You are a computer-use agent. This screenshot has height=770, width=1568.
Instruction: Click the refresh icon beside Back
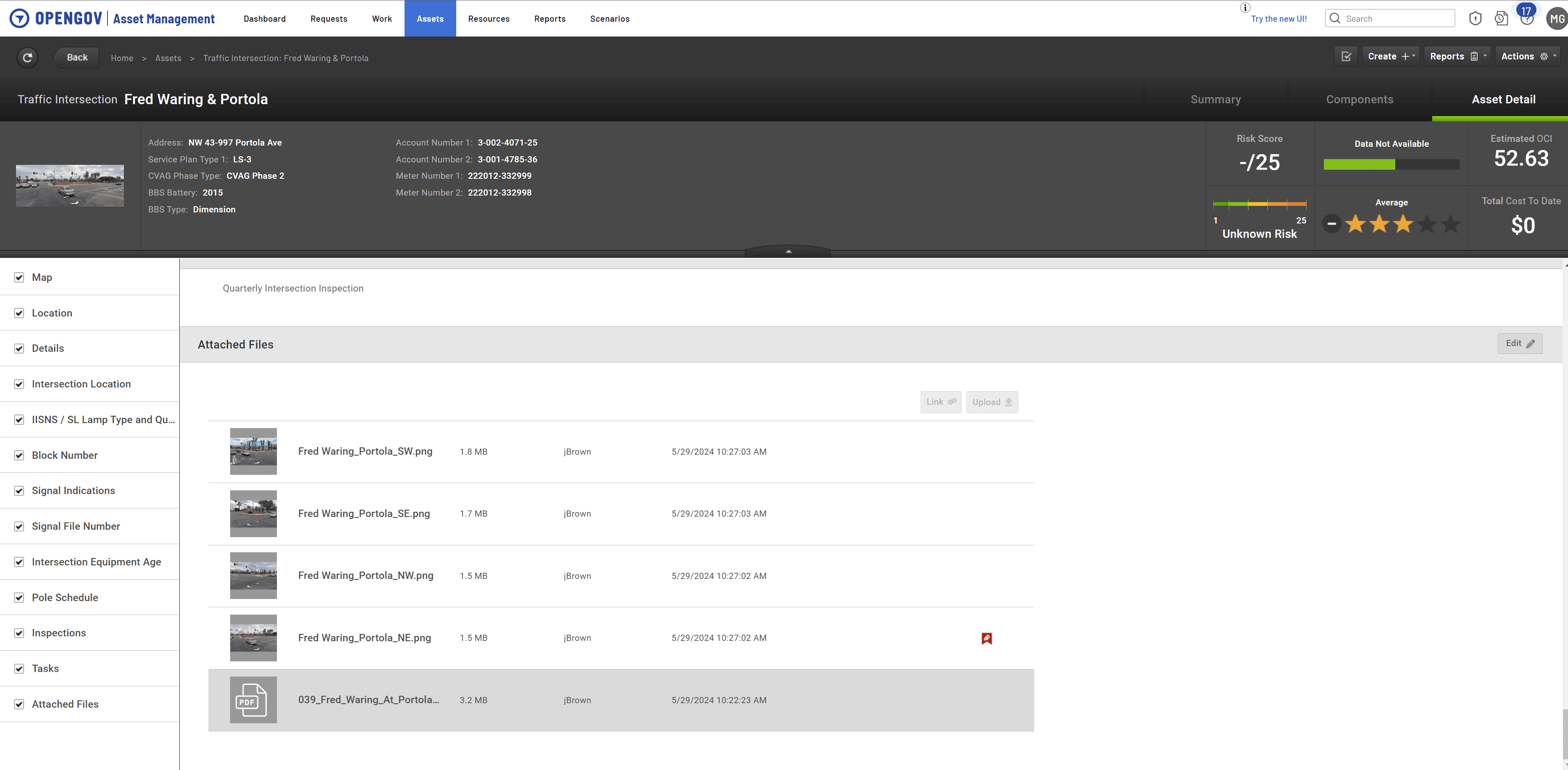tap(27, 57)
